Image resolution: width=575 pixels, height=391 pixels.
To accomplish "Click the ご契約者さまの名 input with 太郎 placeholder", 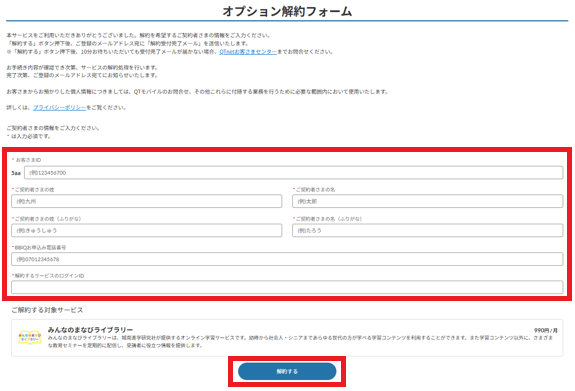I will click(x=428, y=201).
